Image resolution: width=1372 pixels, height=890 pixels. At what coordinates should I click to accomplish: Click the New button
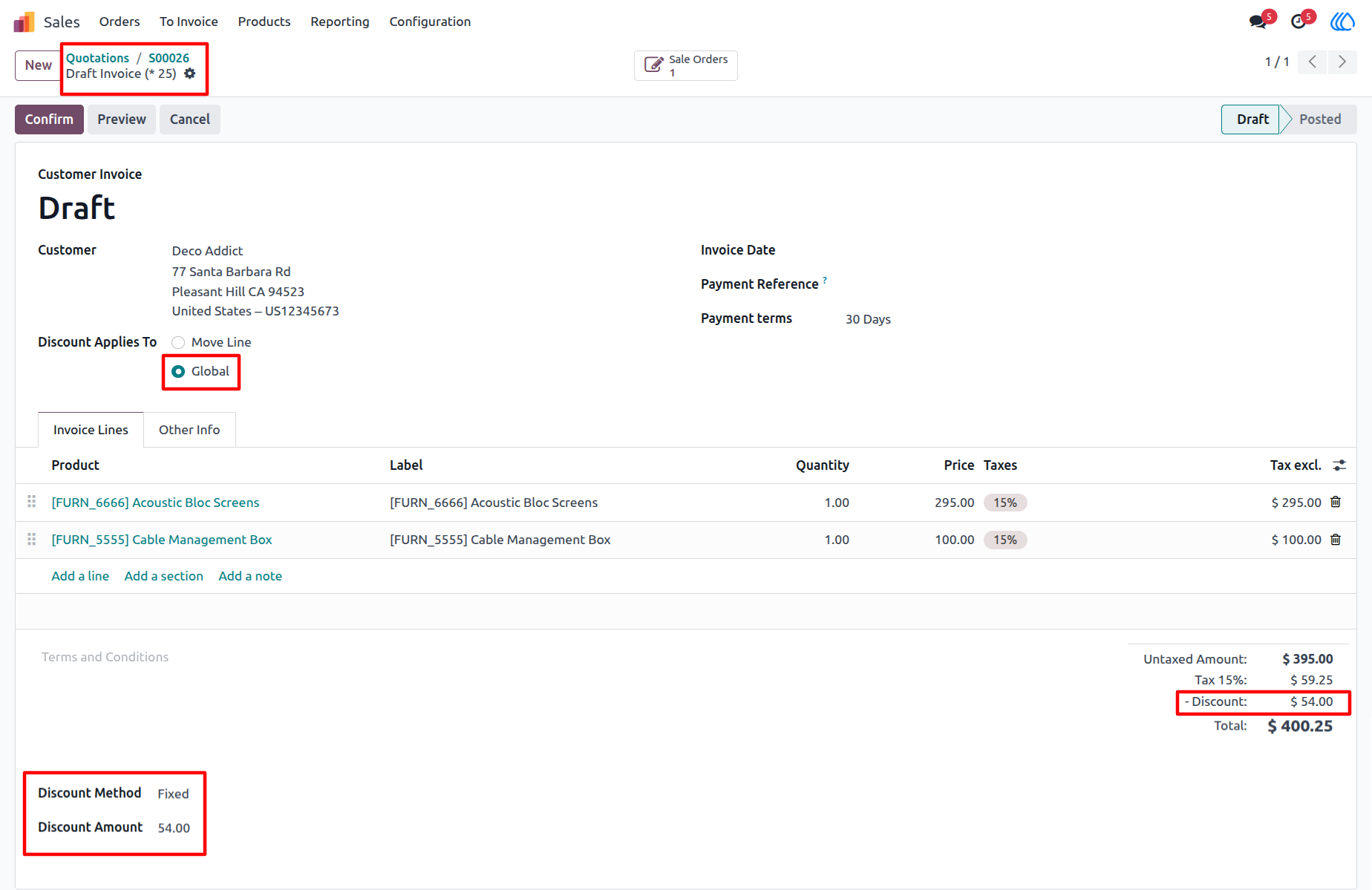point(38,65)
